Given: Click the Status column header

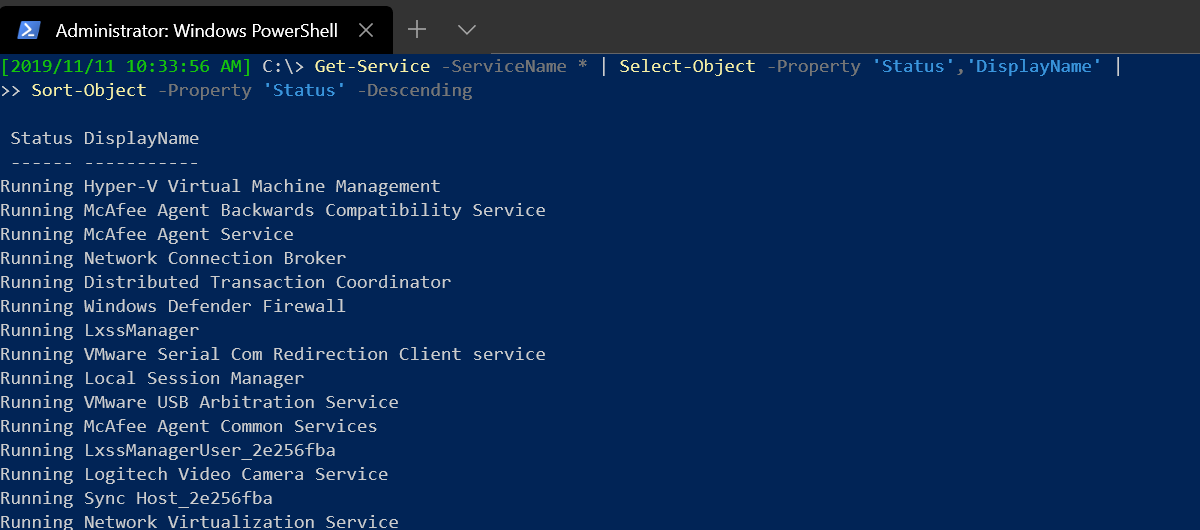Looking at the screenshot, I should pos(42,138).
